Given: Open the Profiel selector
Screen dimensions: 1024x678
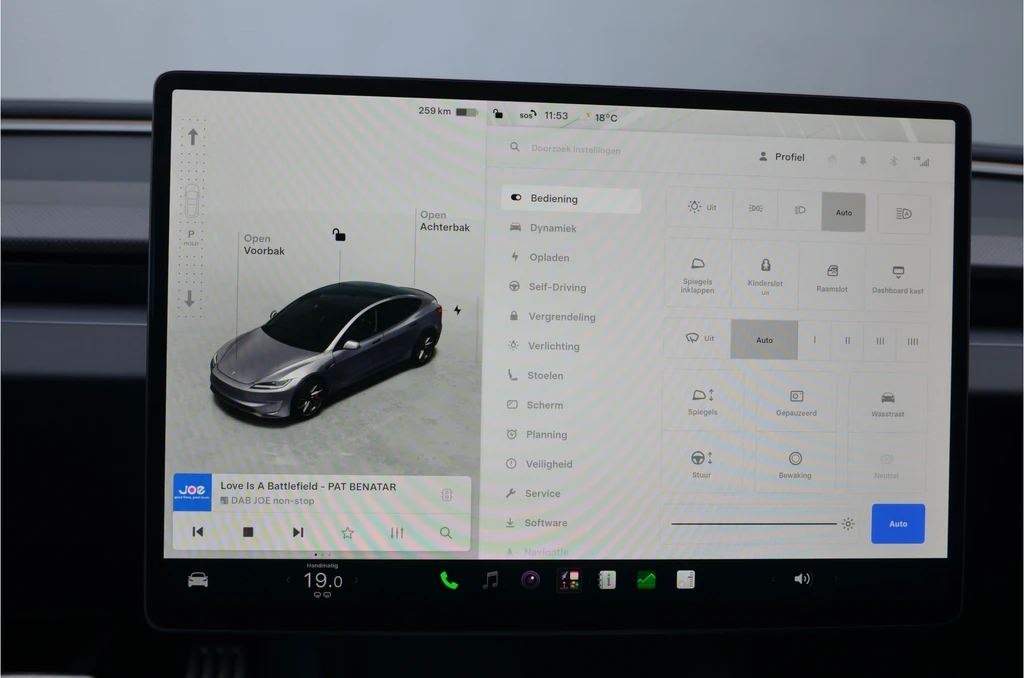Looking at the screenshot, I should point(782,157).
